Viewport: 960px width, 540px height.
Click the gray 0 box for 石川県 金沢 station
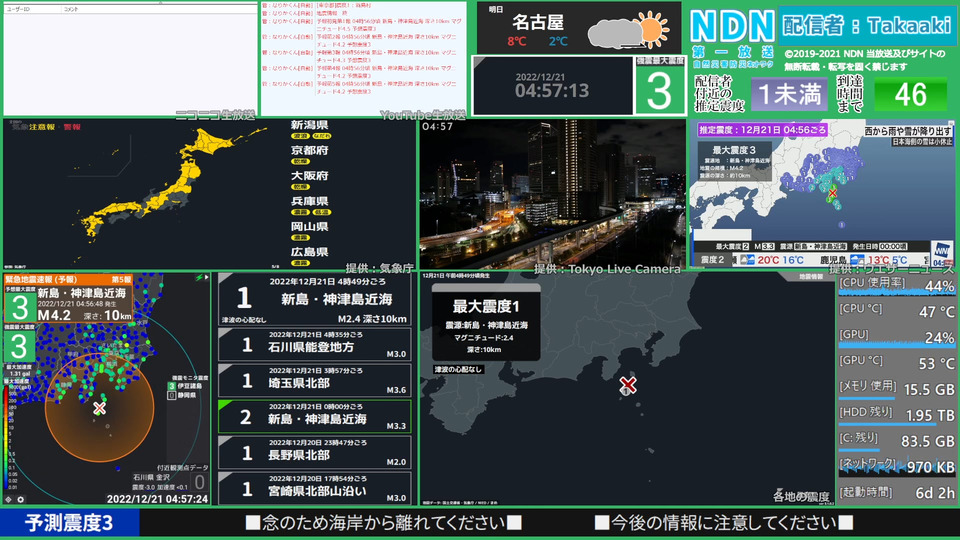coord(199,482)
